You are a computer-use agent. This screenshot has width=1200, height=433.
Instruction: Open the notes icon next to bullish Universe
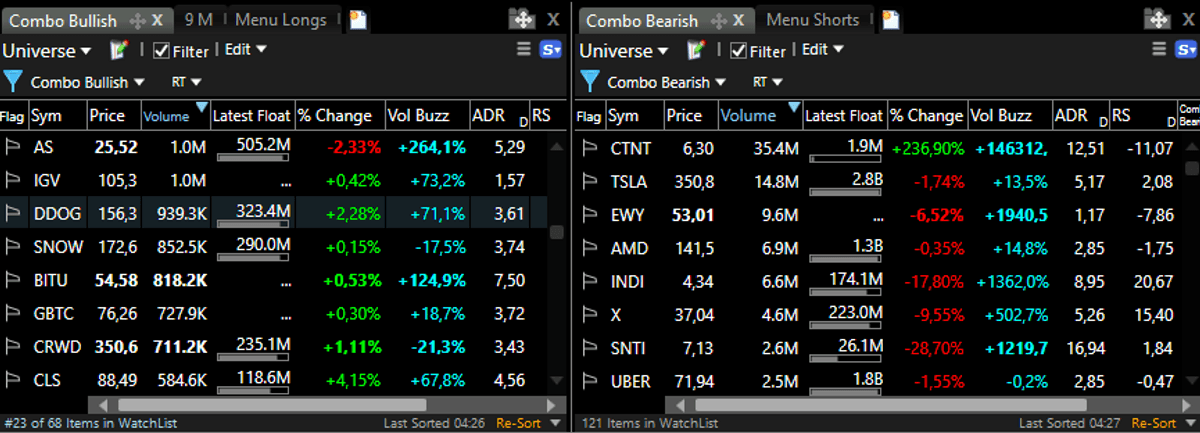[119, 50]
